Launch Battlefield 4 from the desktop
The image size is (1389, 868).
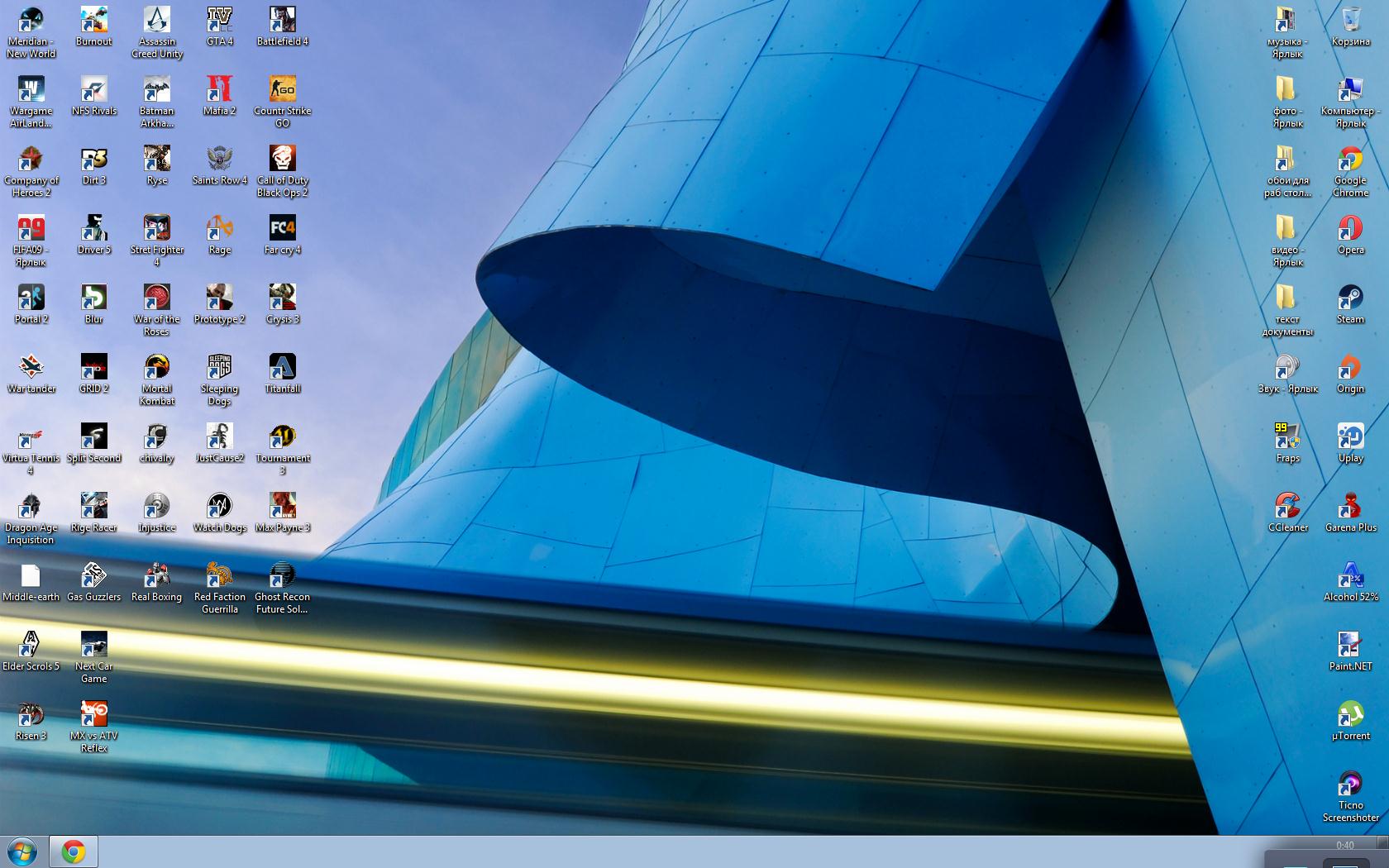(x=283, y=26)
